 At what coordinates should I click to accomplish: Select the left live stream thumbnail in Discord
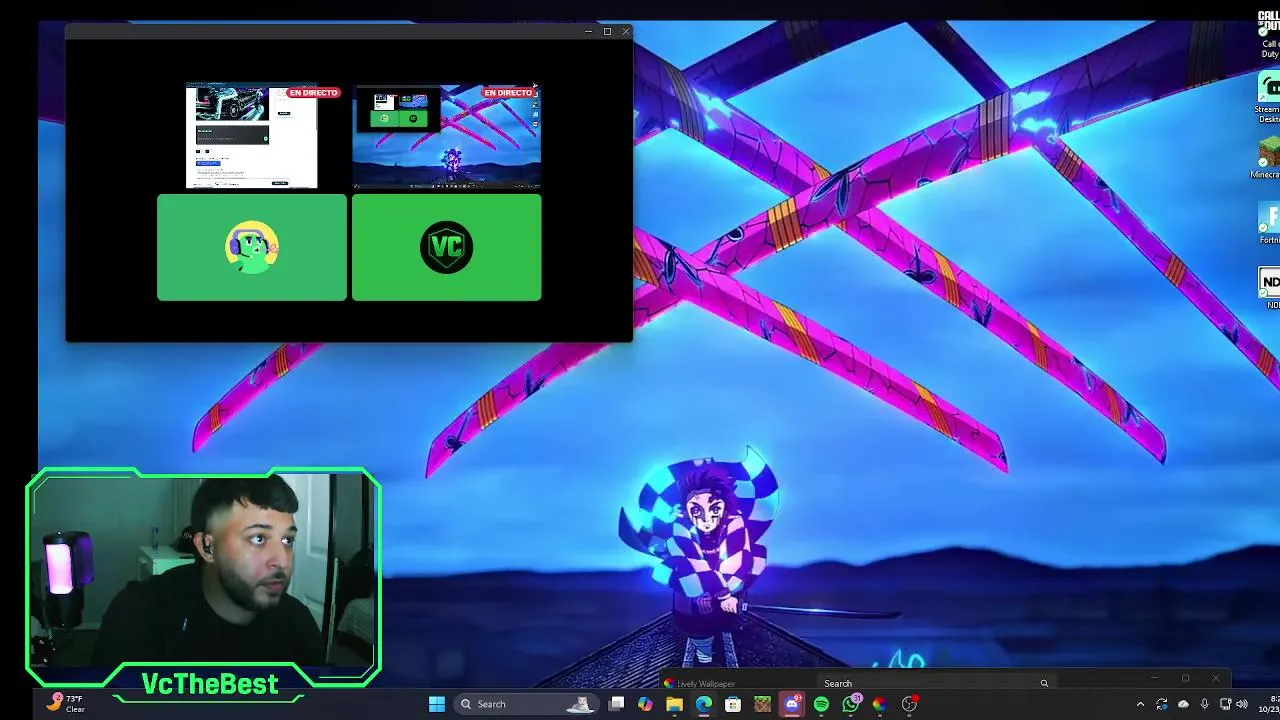[252, 136]
